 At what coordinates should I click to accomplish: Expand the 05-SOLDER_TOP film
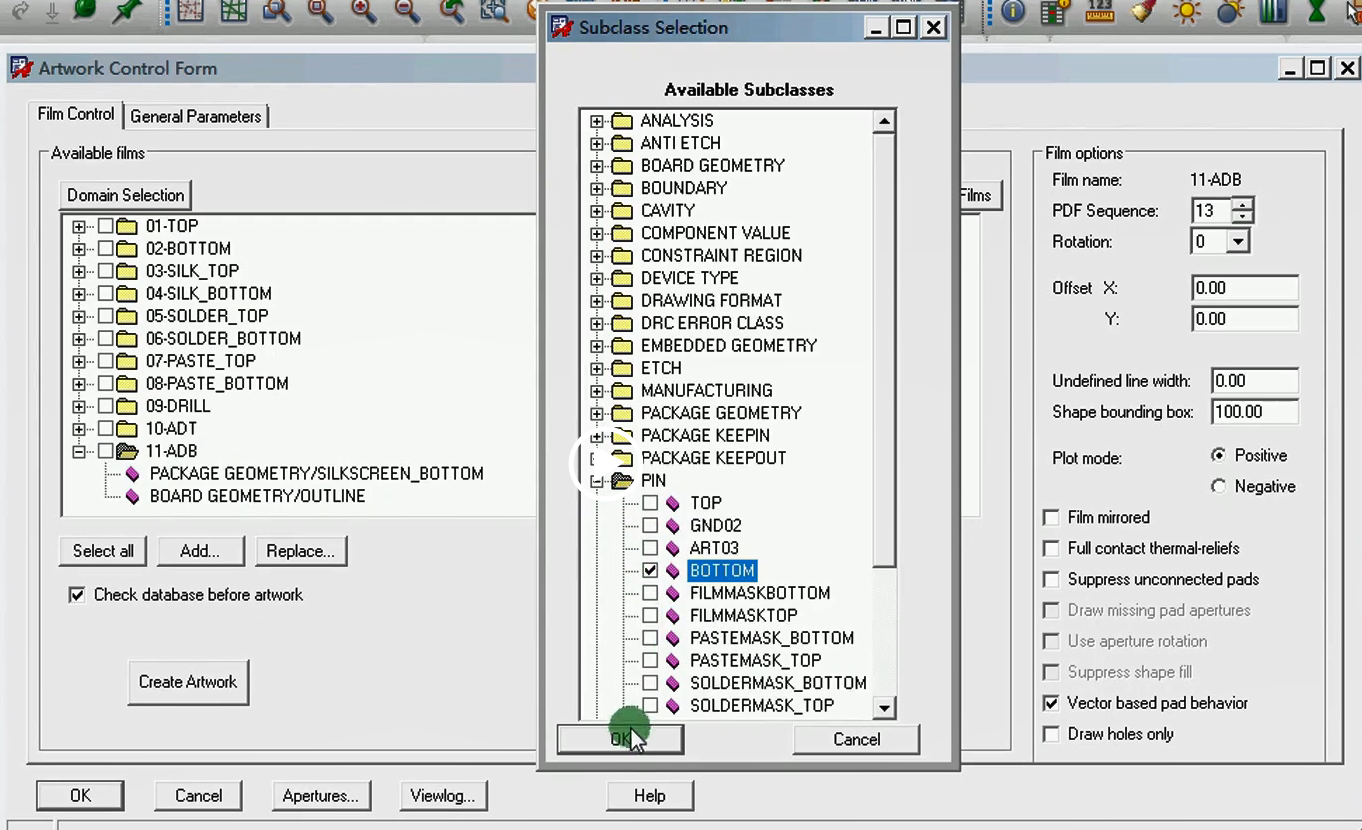pos(79,316)
